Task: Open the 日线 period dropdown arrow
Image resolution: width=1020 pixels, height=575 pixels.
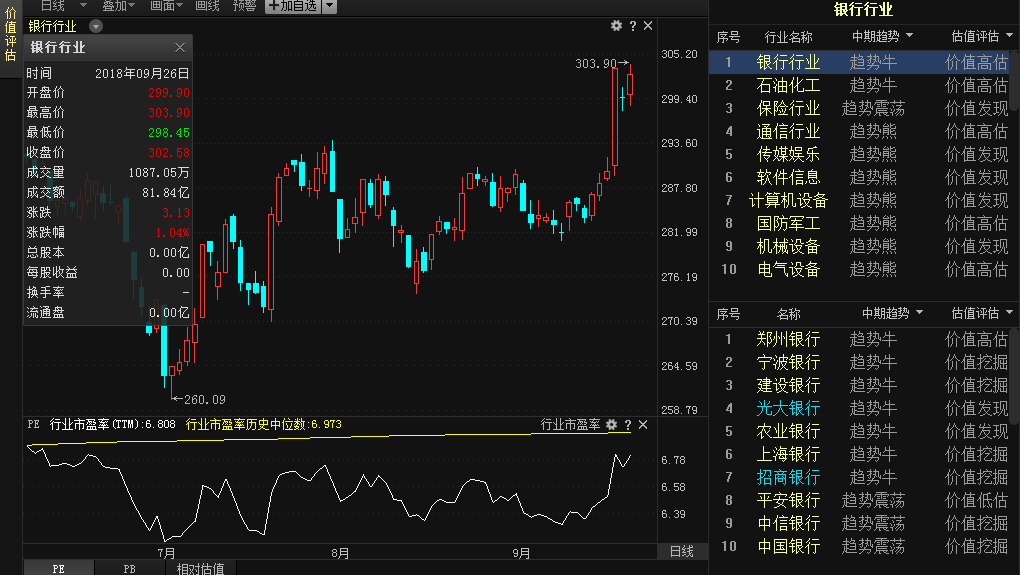Action: 83,6
